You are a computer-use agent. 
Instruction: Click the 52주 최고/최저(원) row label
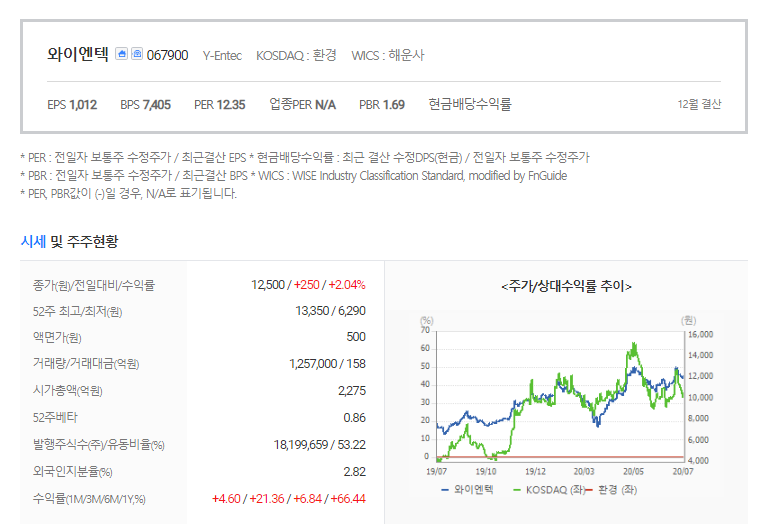[x=77, y=311]
